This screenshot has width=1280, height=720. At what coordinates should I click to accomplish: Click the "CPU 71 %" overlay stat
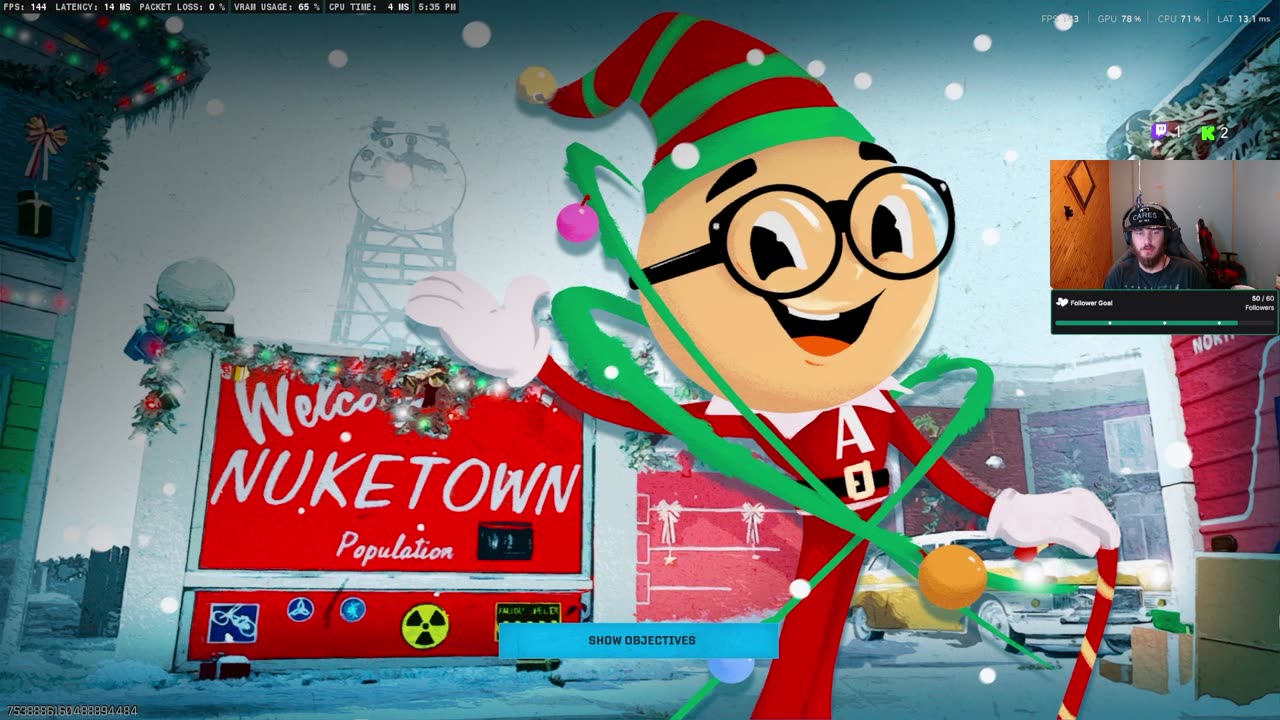[1179, 19]
